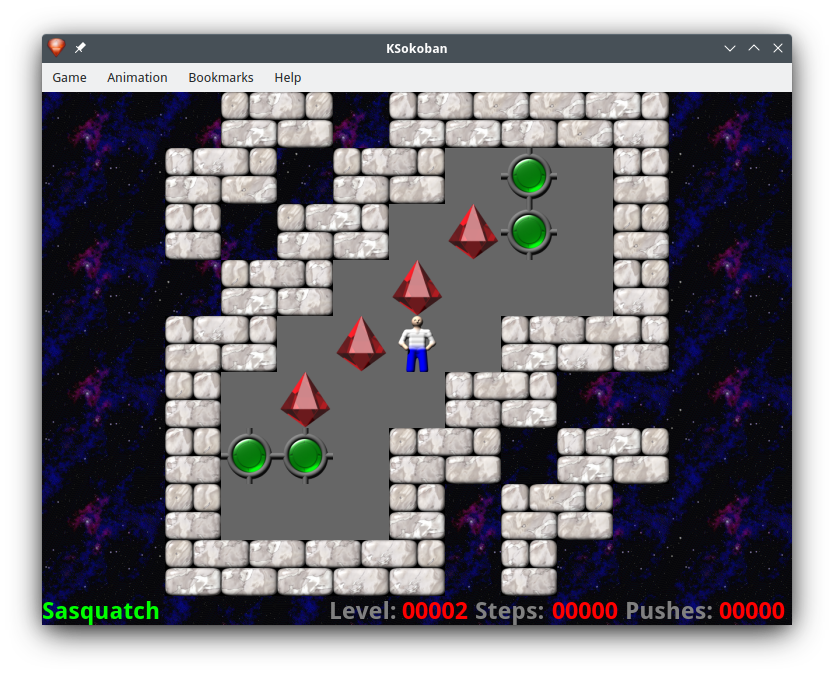Minimize the KSokoban window
834x675 pixels.
click(730, 48)
